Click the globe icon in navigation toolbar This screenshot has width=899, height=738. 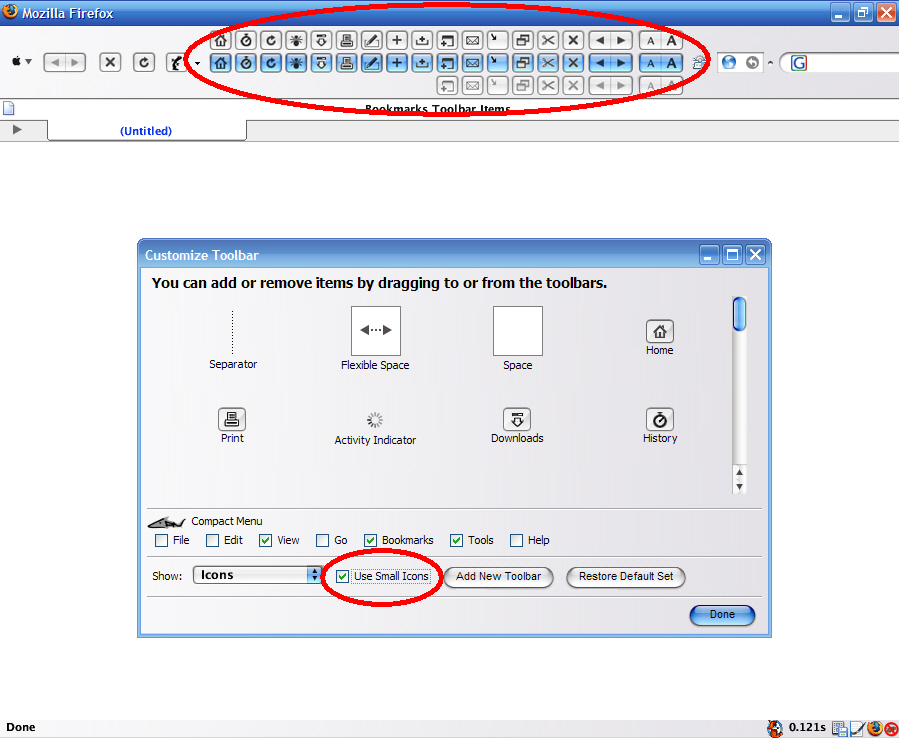click(x=729, y=62)
